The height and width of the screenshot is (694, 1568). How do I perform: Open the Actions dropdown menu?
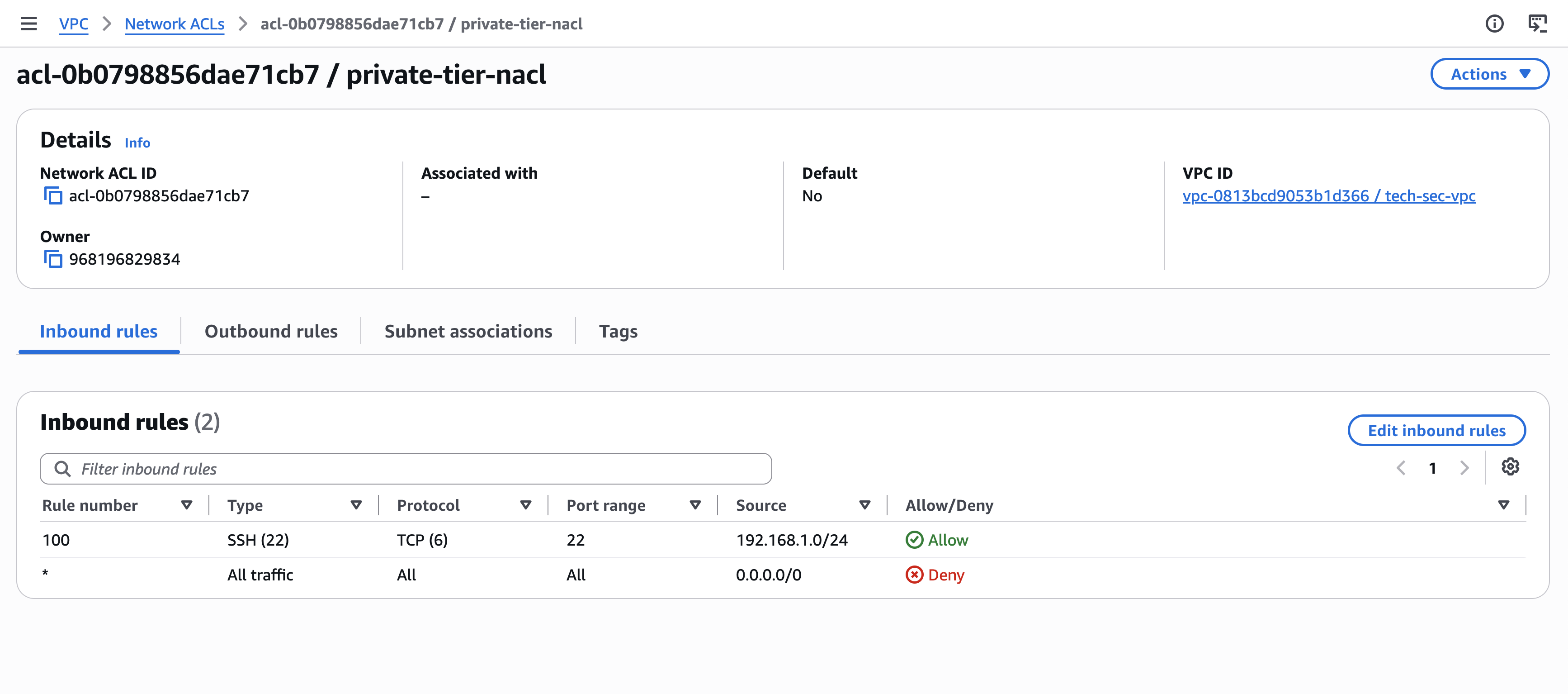[x=1489, y=74]
